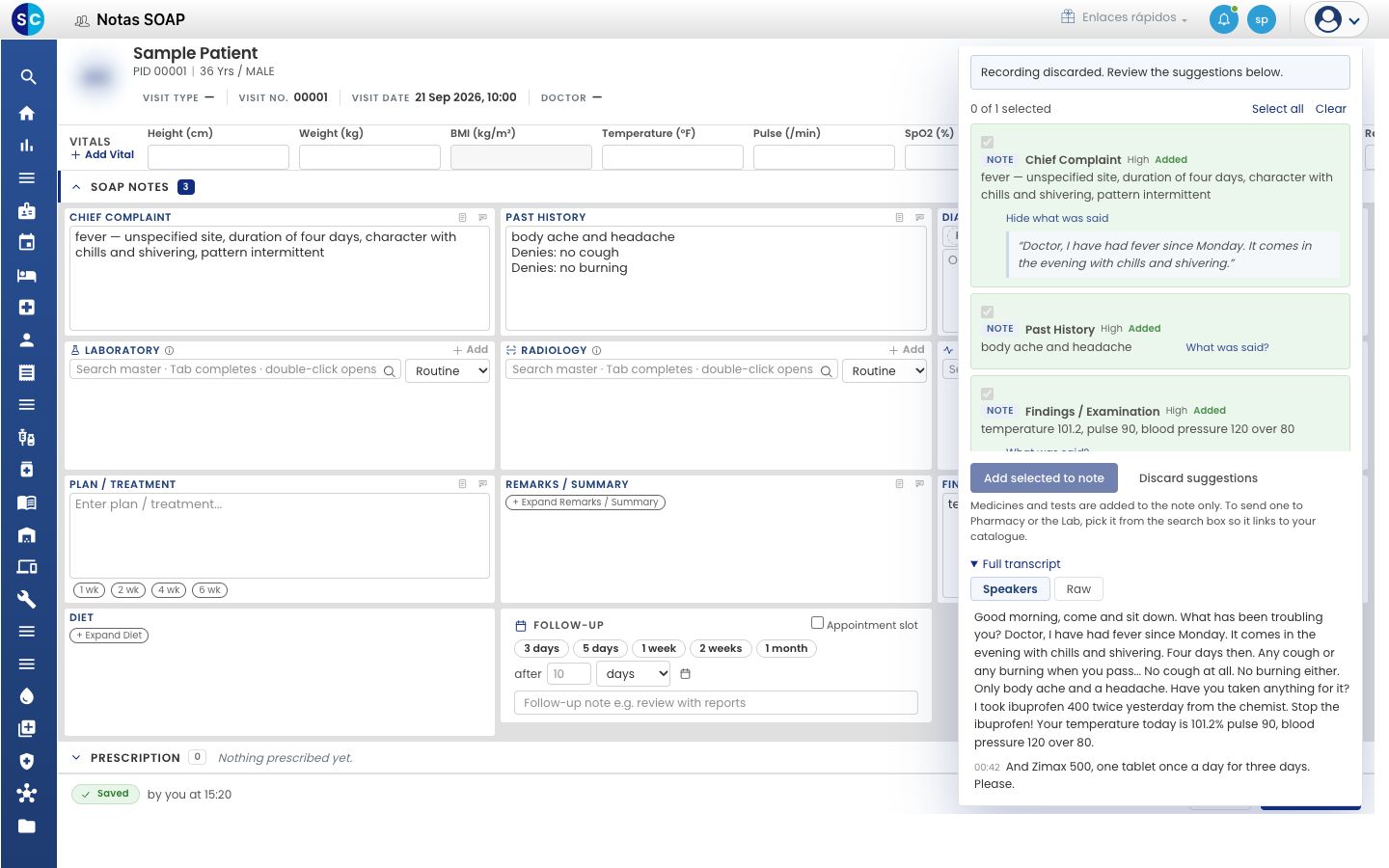Click the notification bell icon
The width and height of the screenshot is (1389, 868).
[x=1224, y=19]
